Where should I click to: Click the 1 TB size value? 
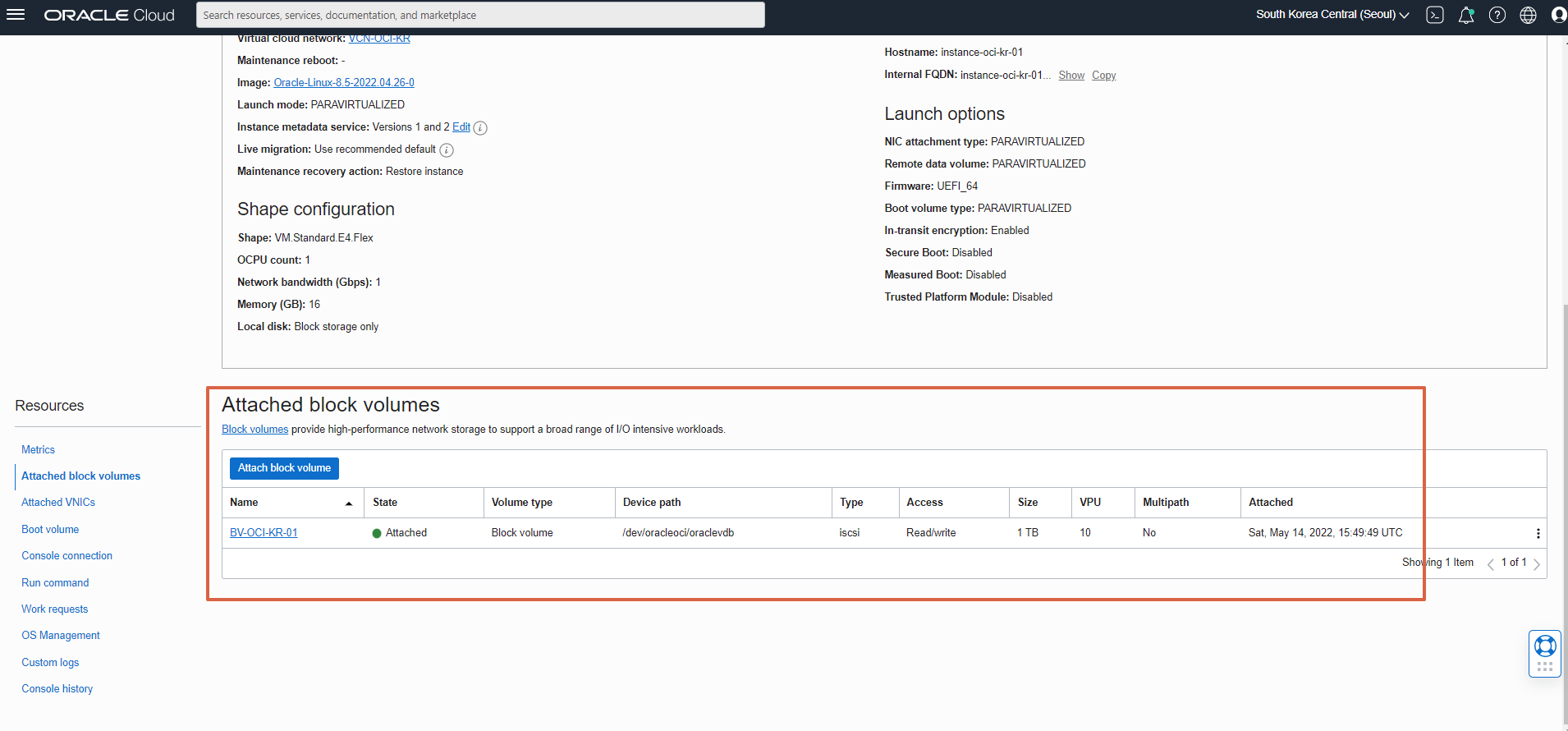1028,532
